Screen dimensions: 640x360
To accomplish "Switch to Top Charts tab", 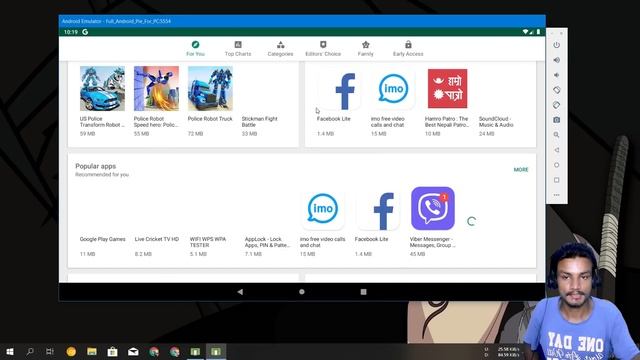I will coord(238,49).
